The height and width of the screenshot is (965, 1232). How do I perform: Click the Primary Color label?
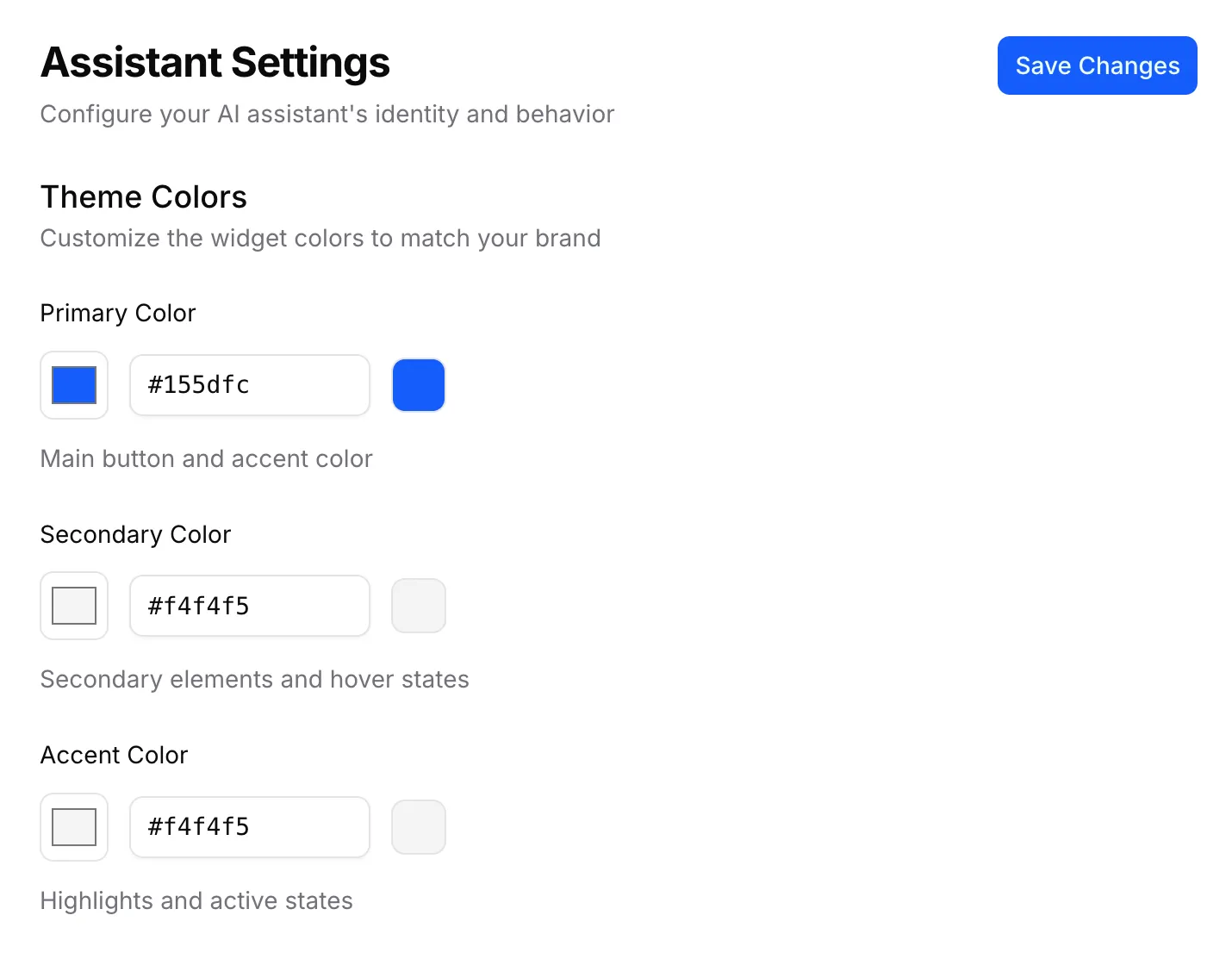point(117,313)
